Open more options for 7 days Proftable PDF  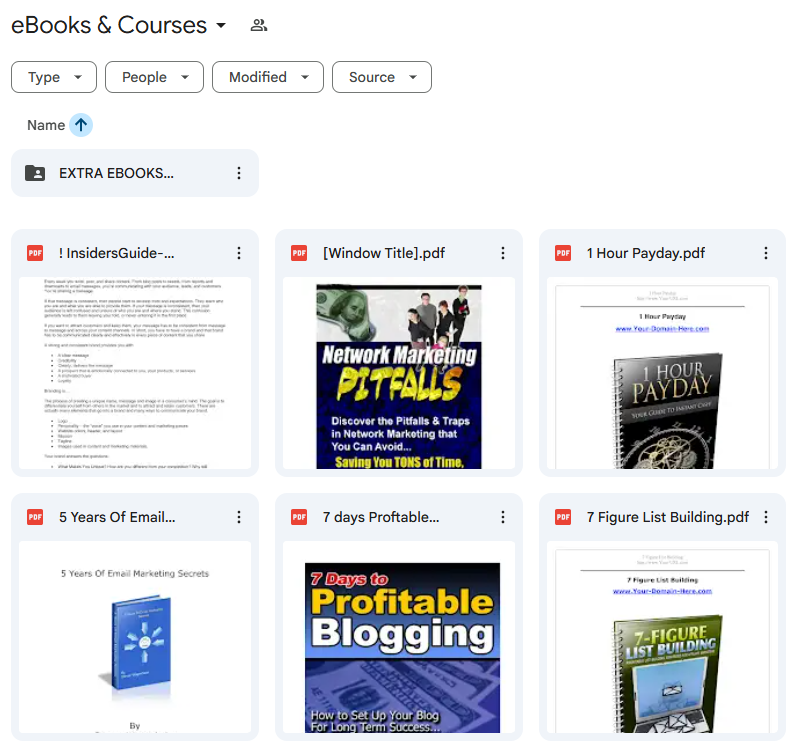point(503,517)
